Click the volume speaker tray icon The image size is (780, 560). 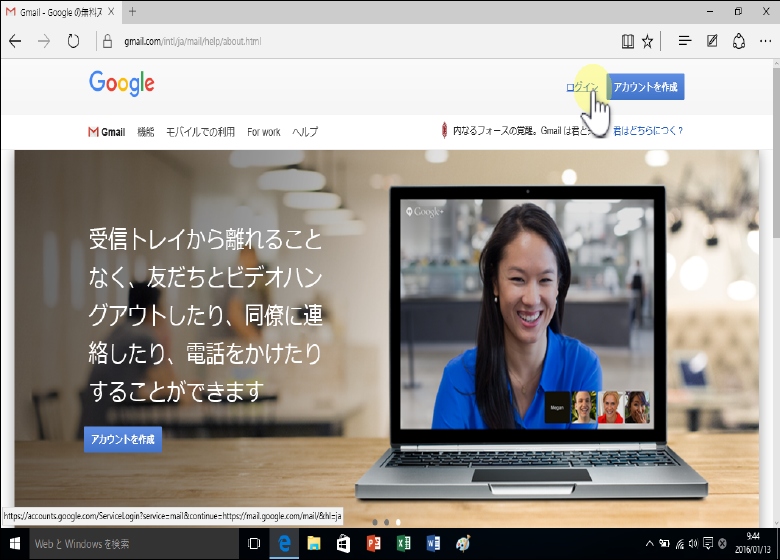(693, 544)
